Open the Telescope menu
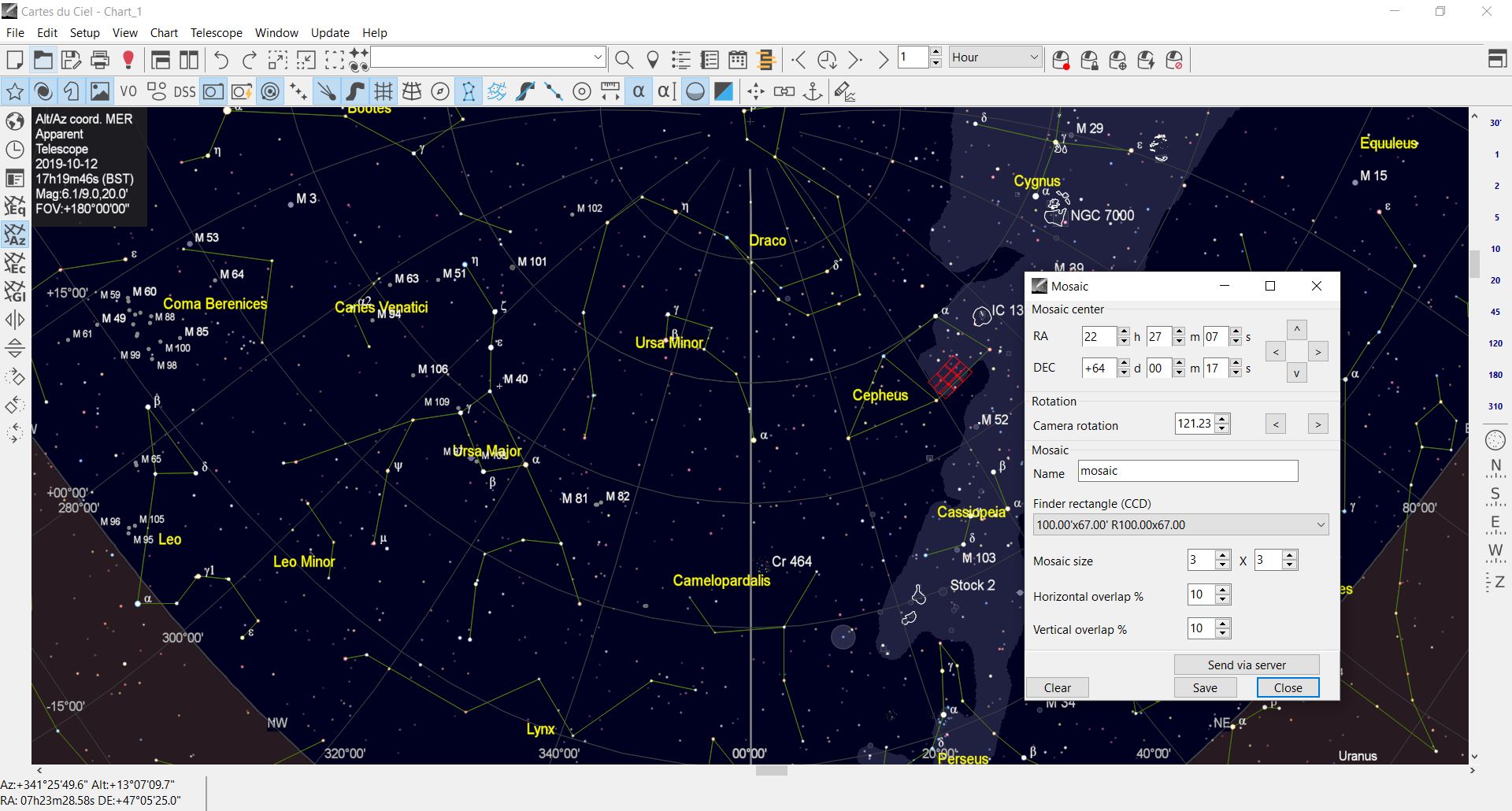This screenshot has width=1512, height=811. click(216, 33)
